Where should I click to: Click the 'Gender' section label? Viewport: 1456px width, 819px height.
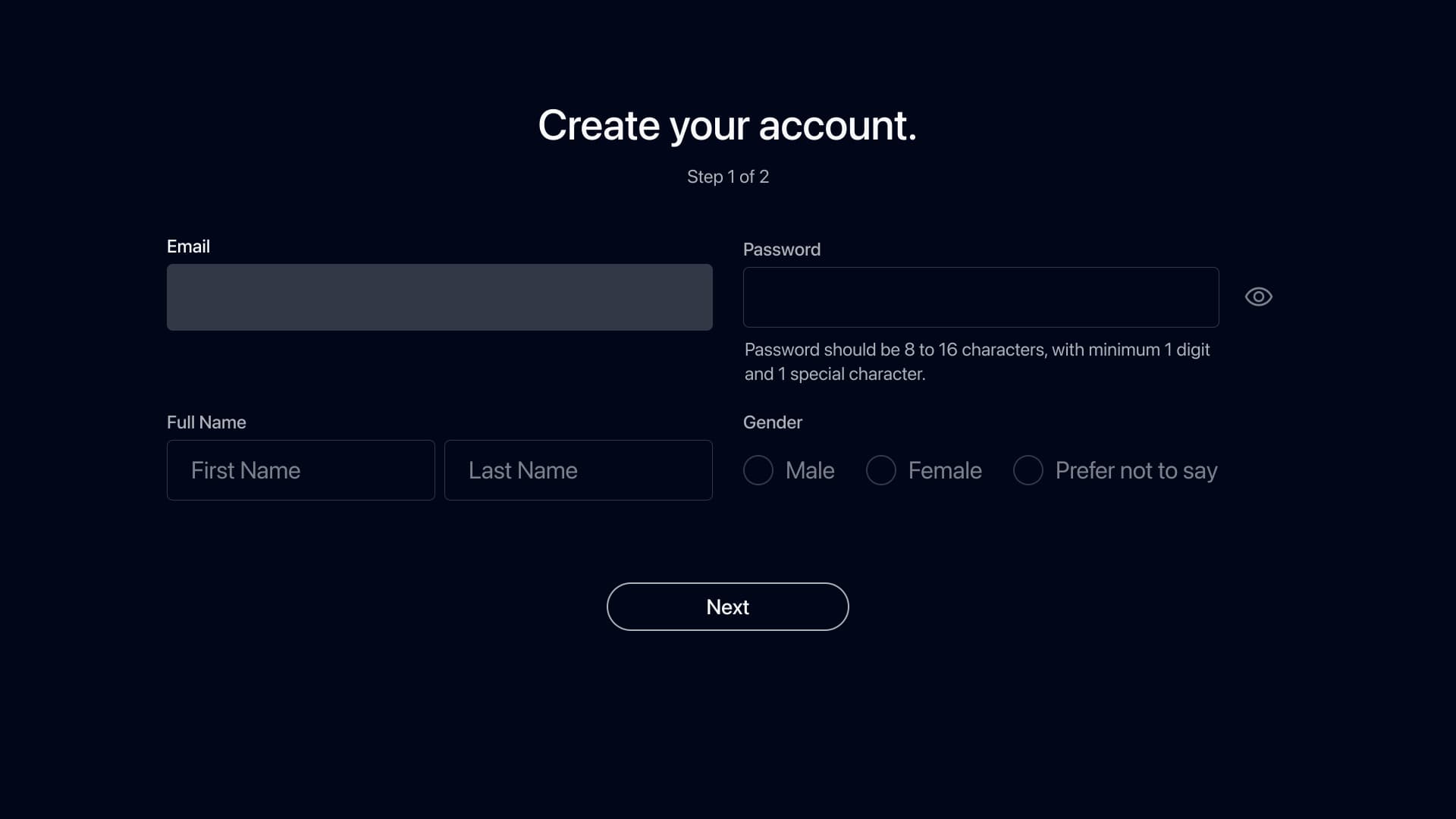pos(772,422)
